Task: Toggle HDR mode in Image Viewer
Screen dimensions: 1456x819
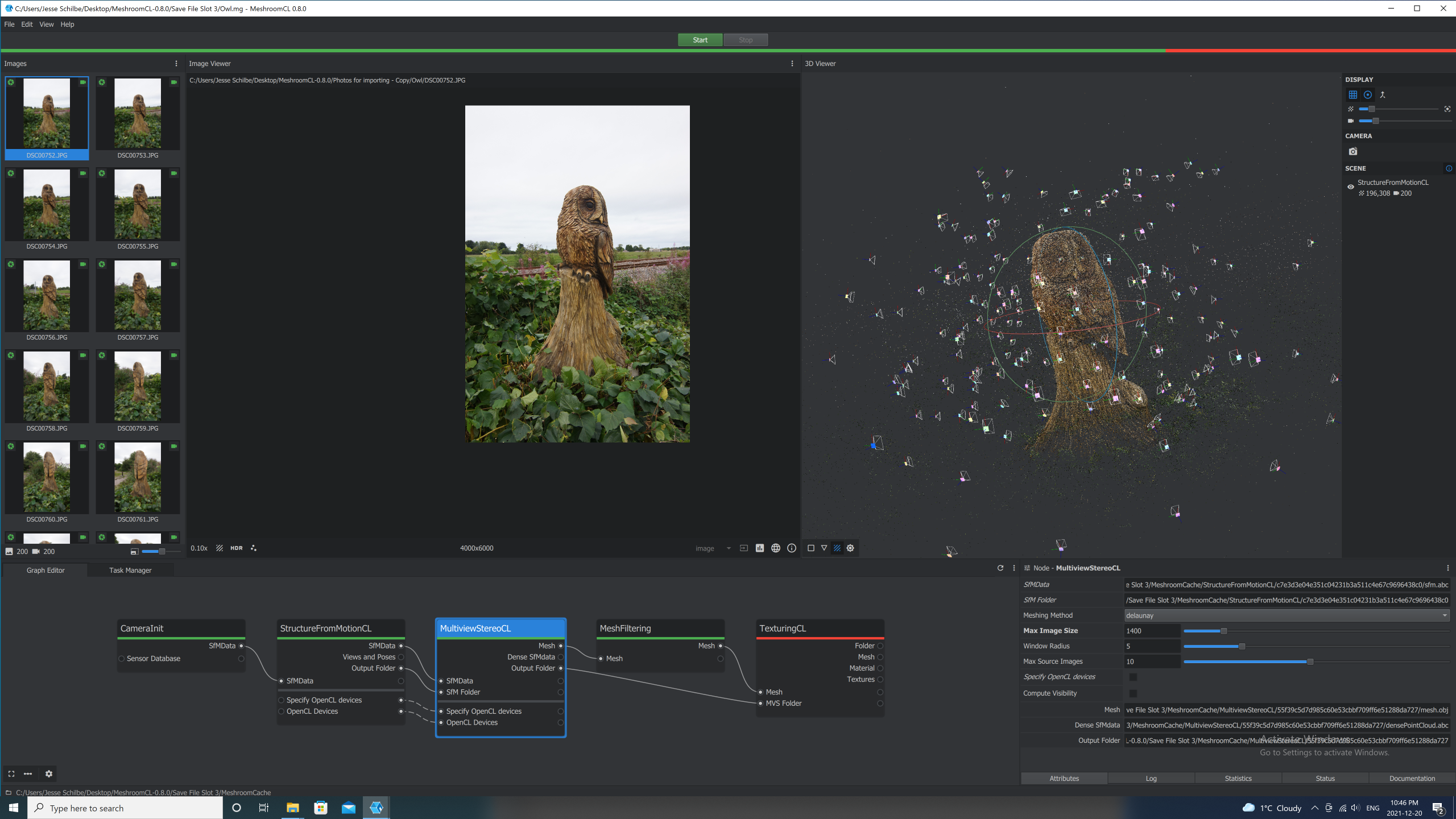Action: tap(237, 548)
